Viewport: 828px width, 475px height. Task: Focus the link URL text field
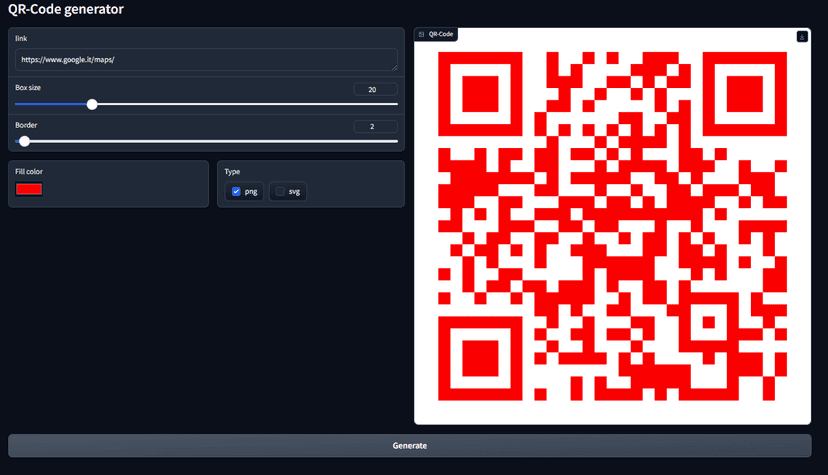tap(206, 60)
